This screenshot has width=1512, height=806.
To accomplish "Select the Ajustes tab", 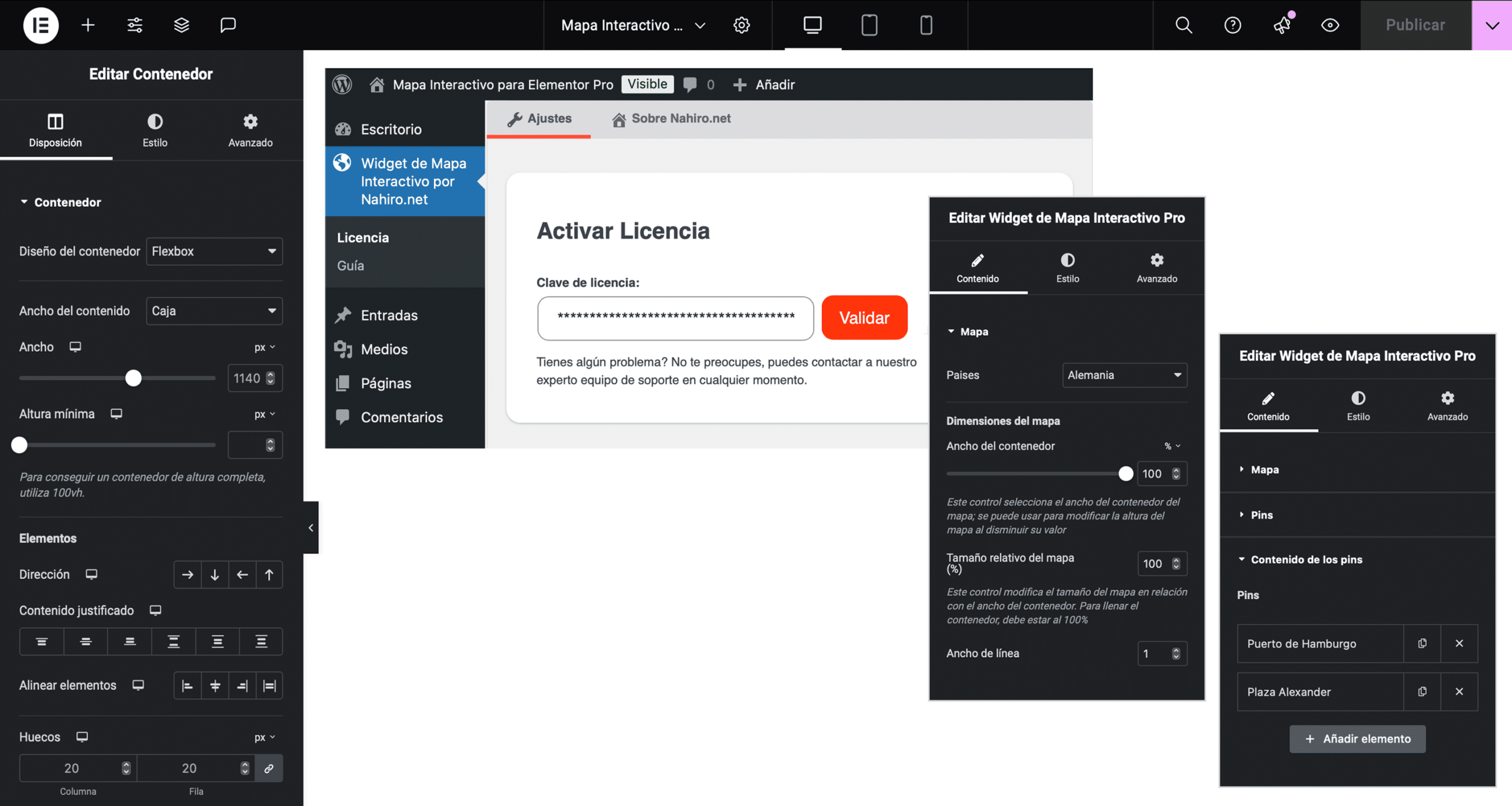I will click(539, 119).
